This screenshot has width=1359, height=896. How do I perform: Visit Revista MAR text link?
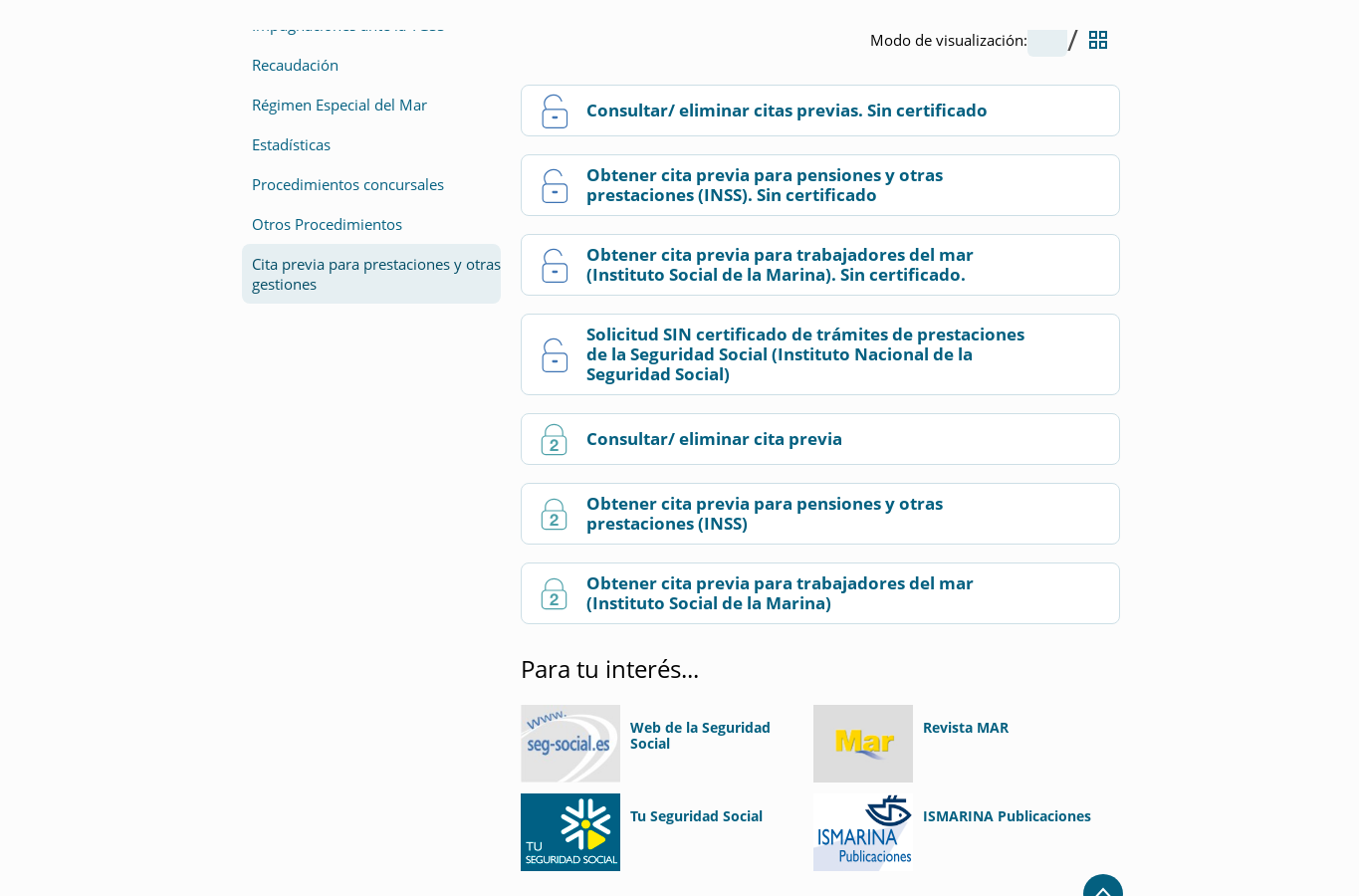[966, 728]
